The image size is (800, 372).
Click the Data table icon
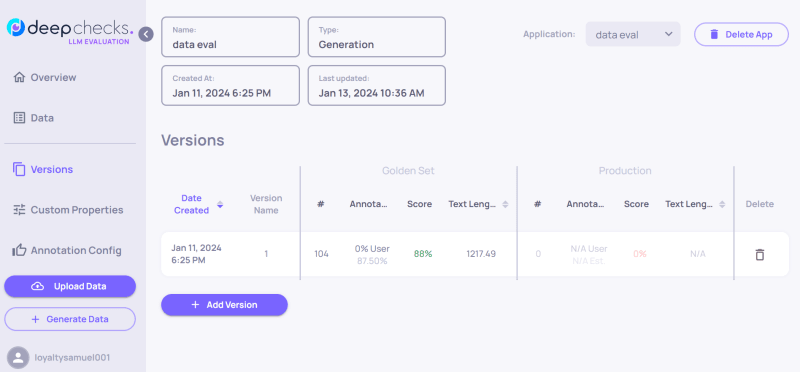click(x=19, y=118)
